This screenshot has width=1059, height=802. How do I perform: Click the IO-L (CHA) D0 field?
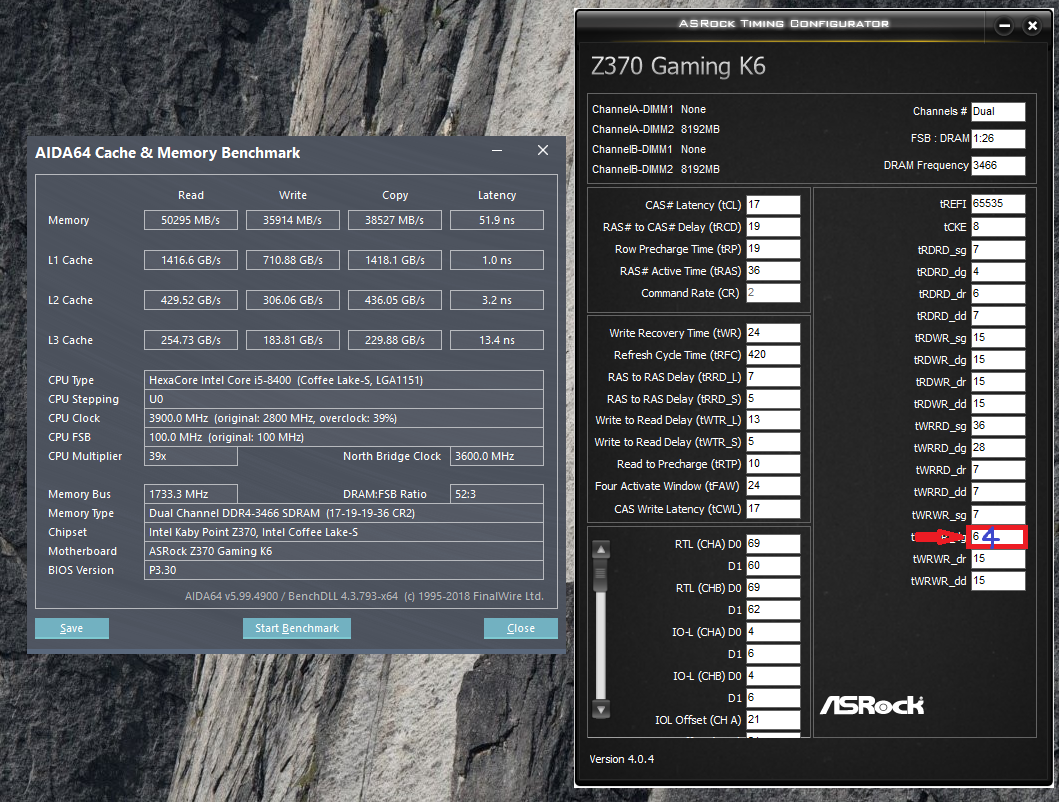coord(773,632)
